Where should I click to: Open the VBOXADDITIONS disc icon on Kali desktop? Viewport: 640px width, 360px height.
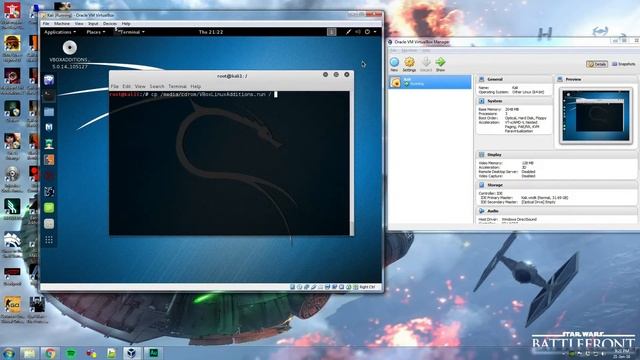tap(70, 48)
